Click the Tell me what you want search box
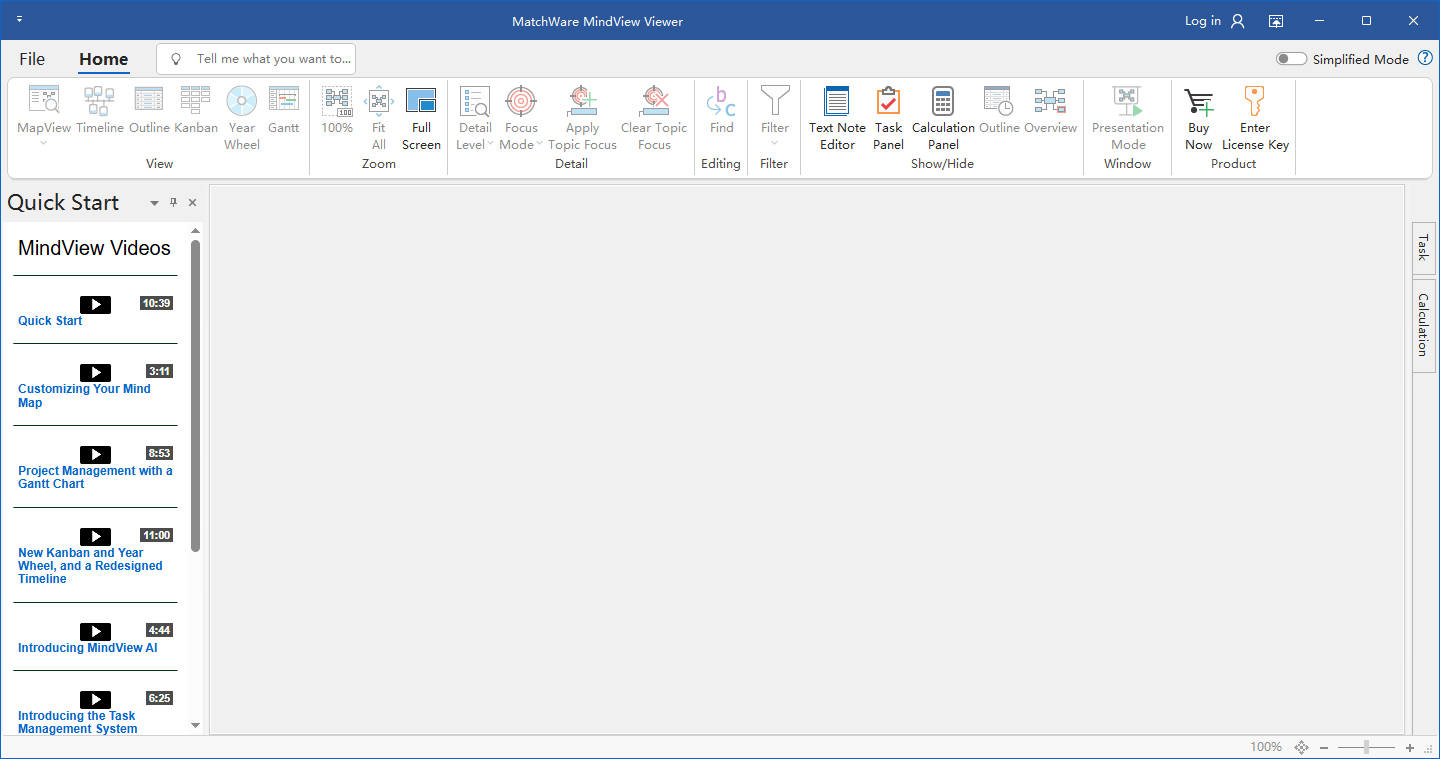 tap(256, 59)
